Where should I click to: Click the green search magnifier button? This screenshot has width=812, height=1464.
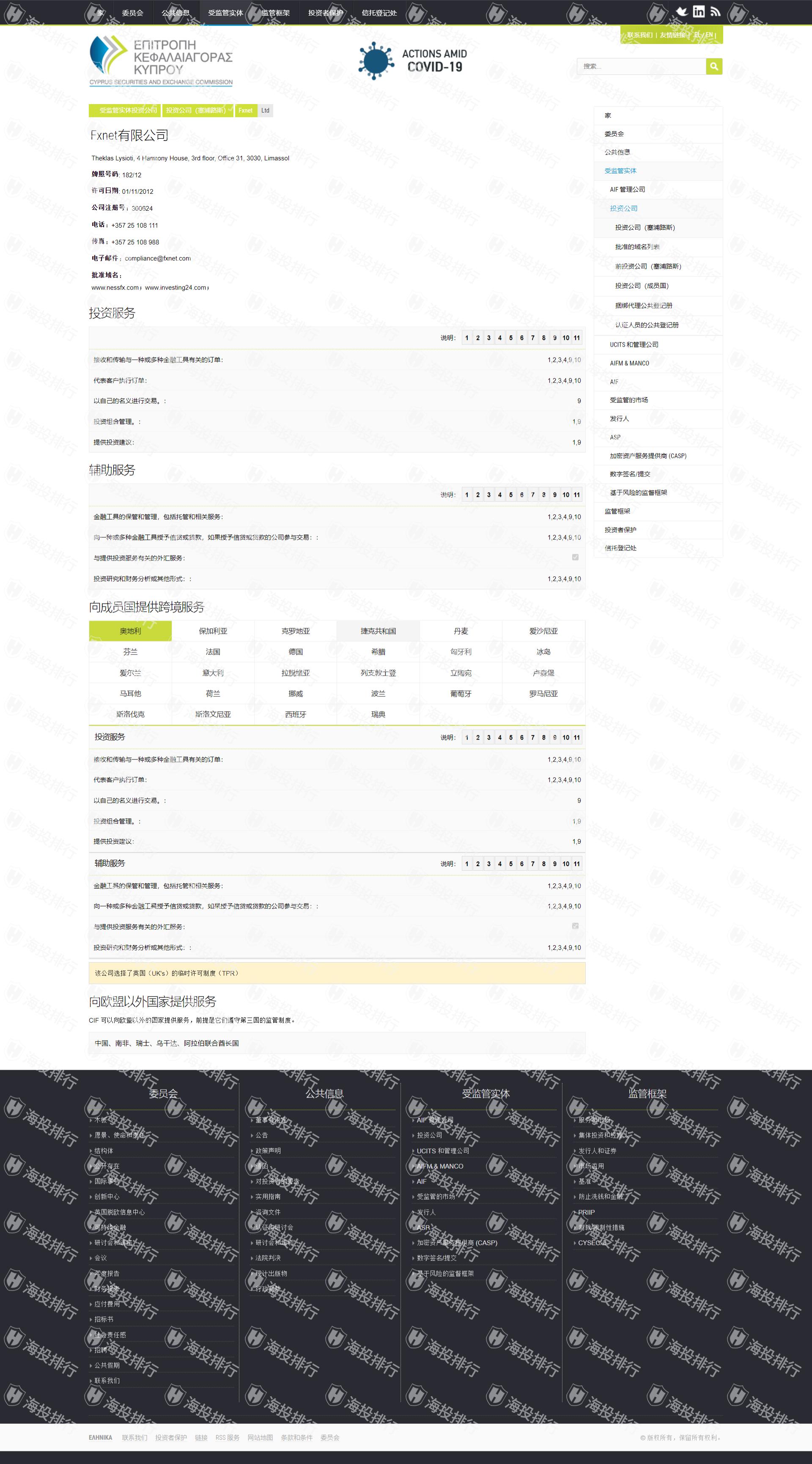pyautogui.click(x=714, y=66)
